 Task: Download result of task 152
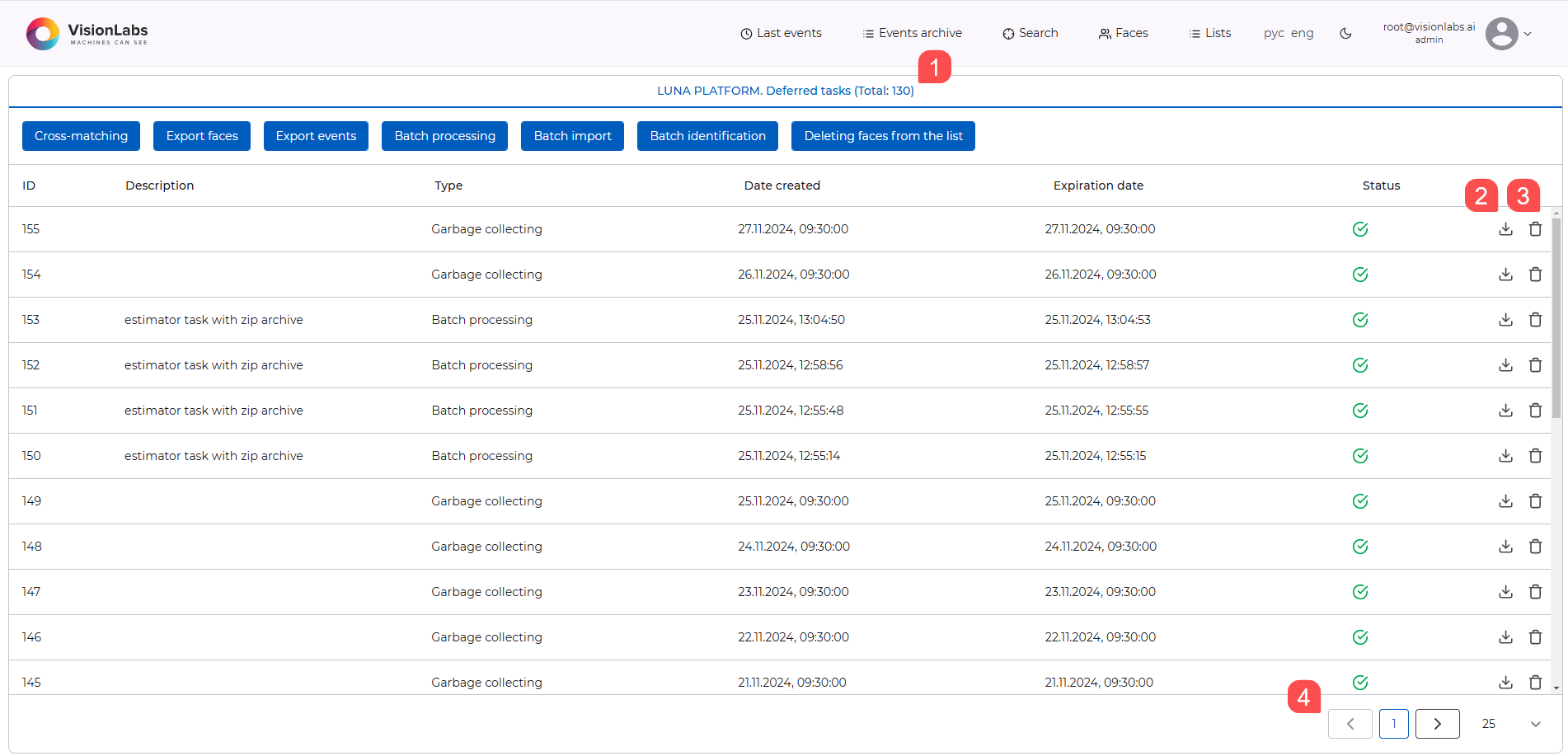1505,365
